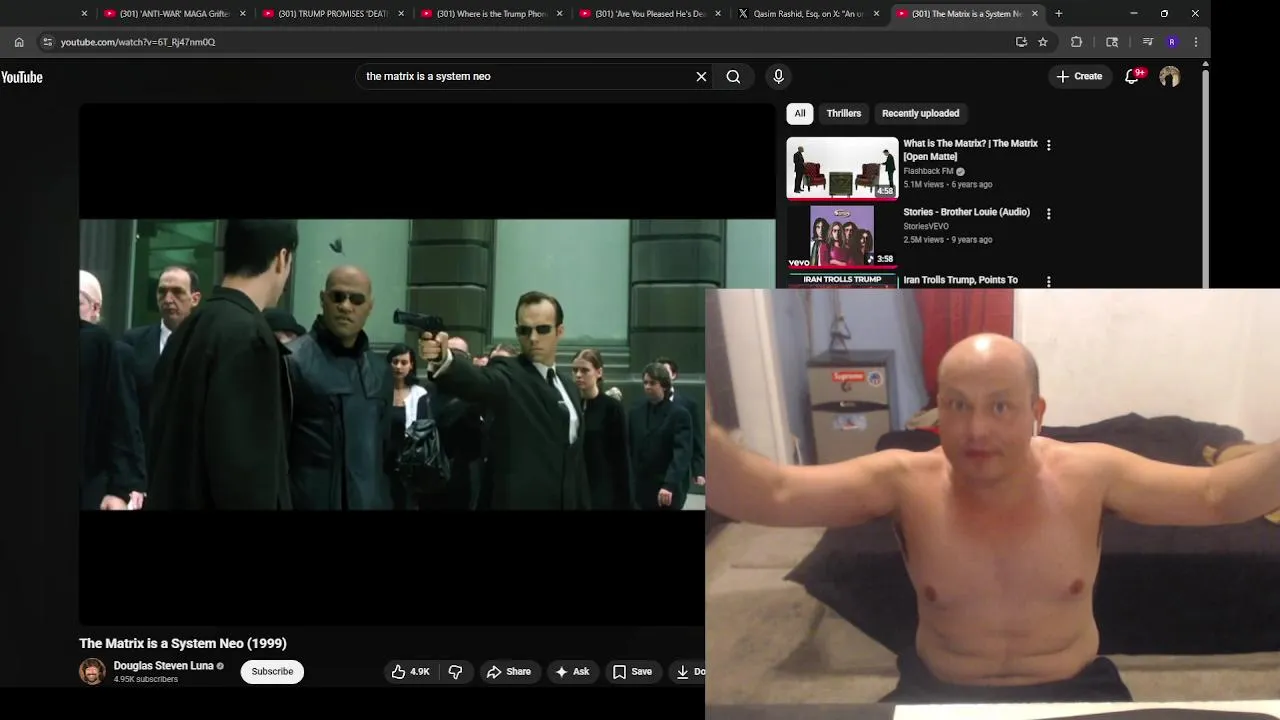Open a new browser tab
Viewport: 1280px width, 720px height.
[1058, 14]
